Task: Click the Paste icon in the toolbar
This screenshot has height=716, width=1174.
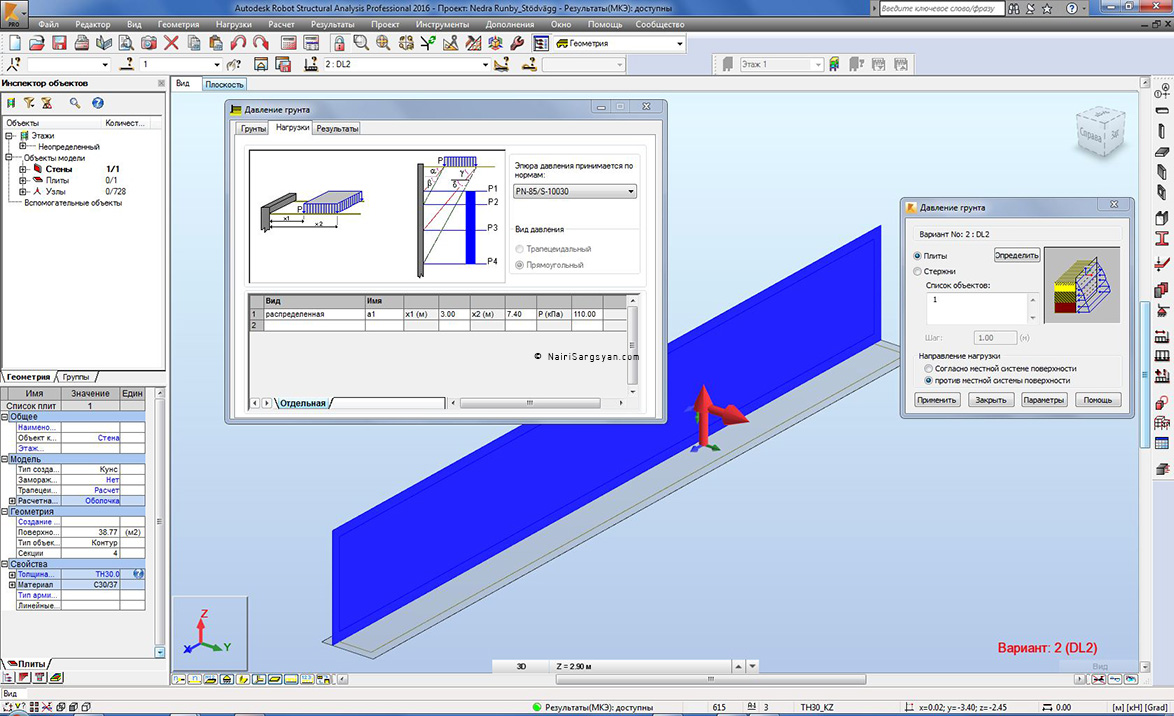Action: [216, 43]
